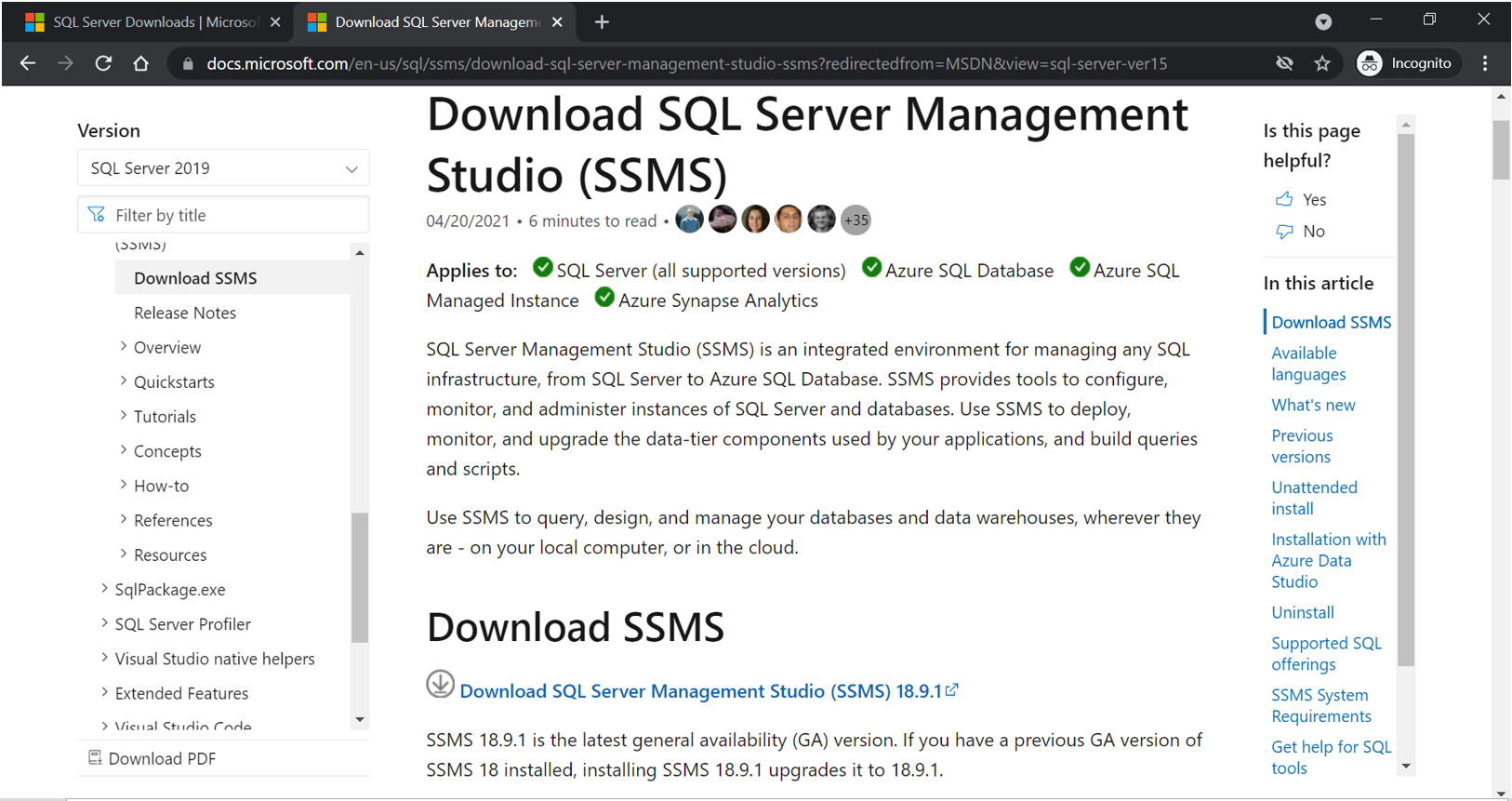
Task: Bookmark this page with the star
Action: coord(1322,63)
